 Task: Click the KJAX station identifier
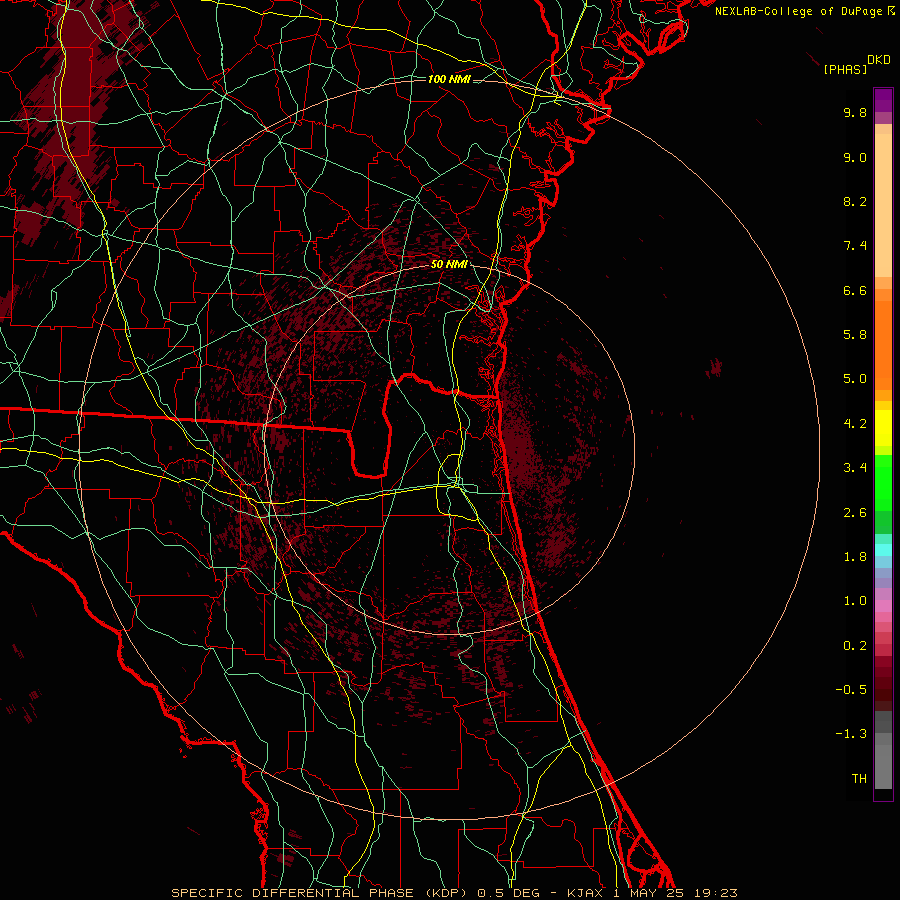click(x=585, y=893)
